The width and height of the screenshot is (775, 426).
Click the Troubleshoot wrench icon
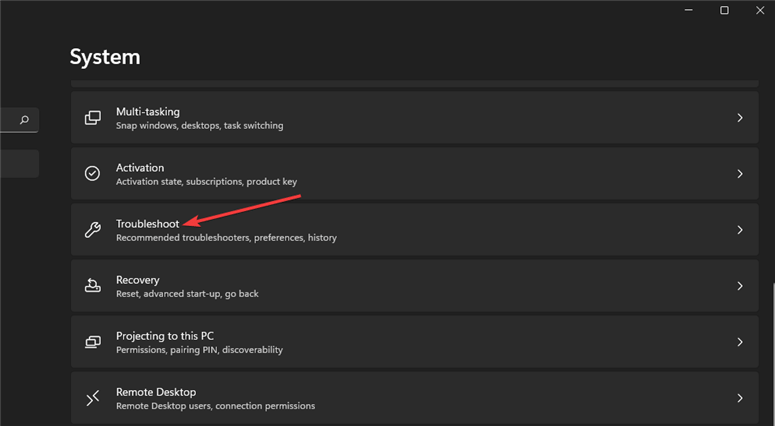point(92,230)
